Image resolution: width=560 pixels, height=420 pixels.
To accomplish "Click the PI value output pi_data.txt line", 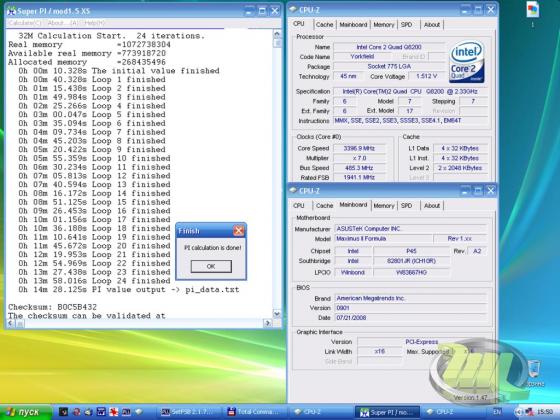I will coord(129,290).
